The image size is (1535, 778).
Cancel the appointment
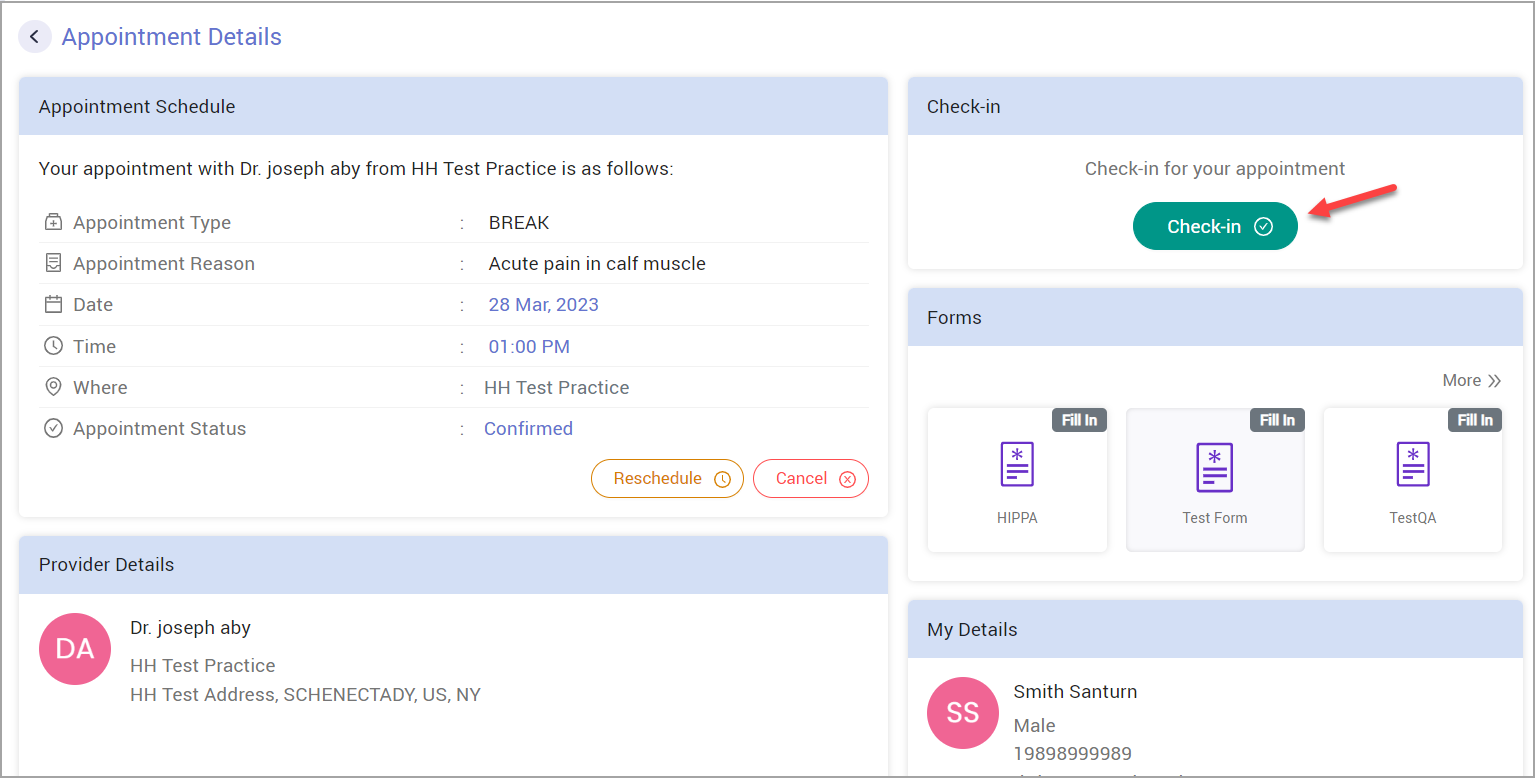[810, 478]
